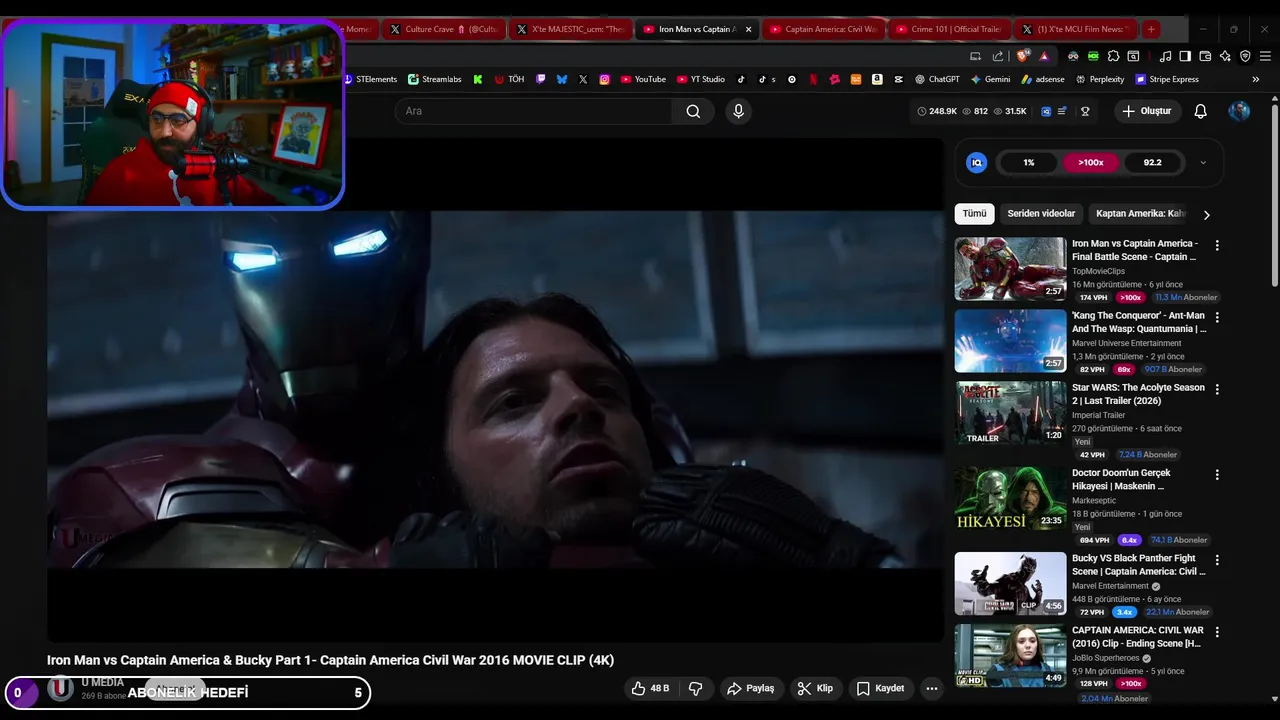Click the YouTube search magnifier button

pyautogui.click(x=693, y=111)
